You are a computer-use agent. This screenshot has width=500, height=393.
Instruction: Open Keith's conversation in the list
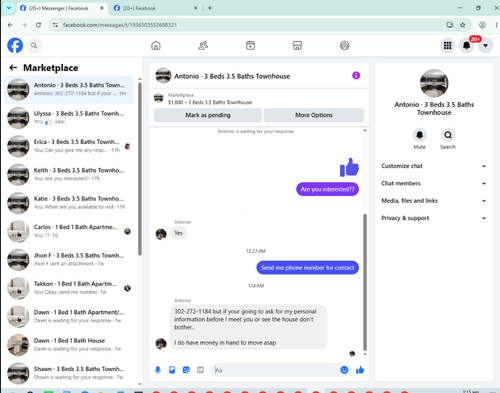pyautogui.click(x=69, y=174)
